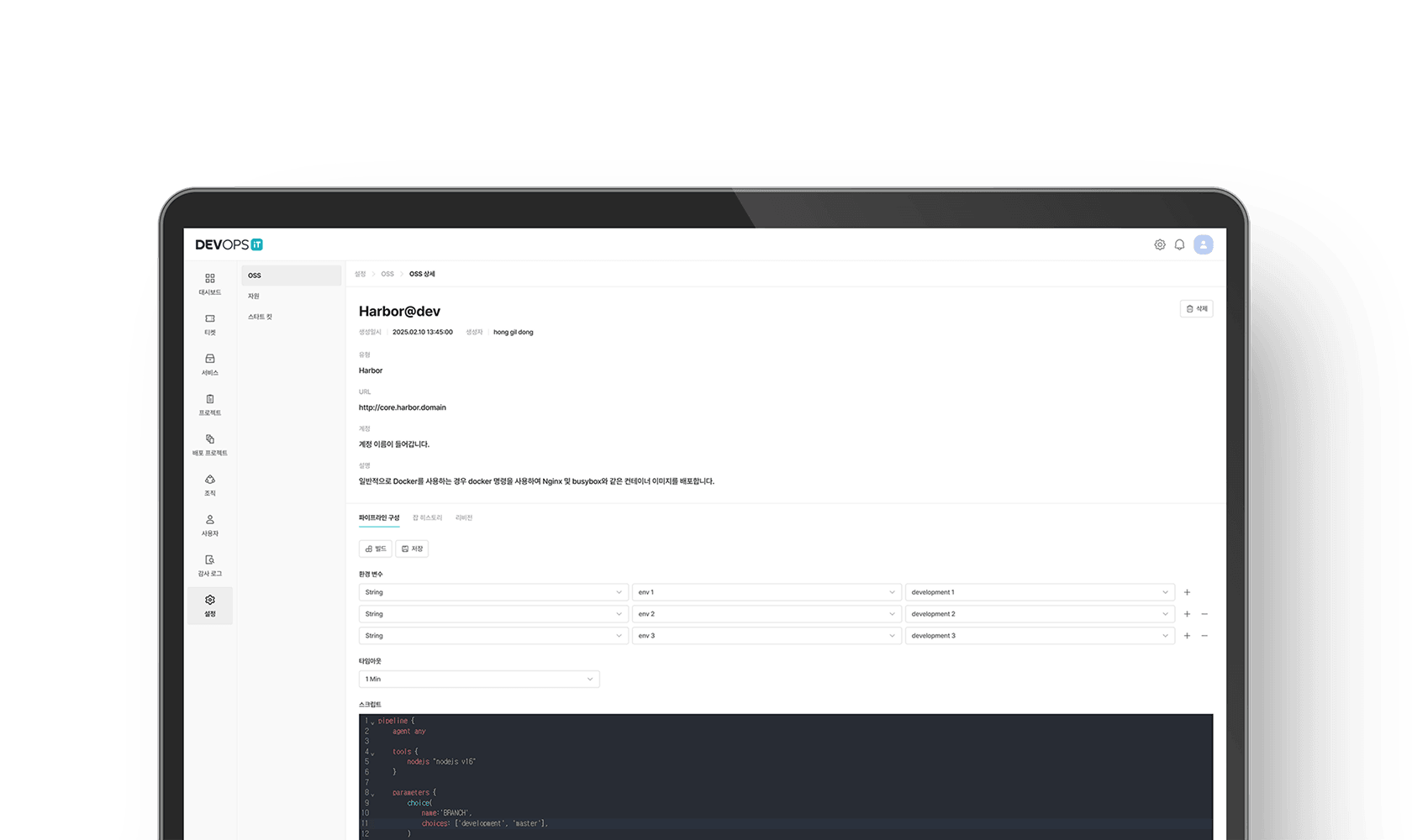Go to the 티켓 ticket section
This screenshot has height=840, width=1412.
pos(209,324)
